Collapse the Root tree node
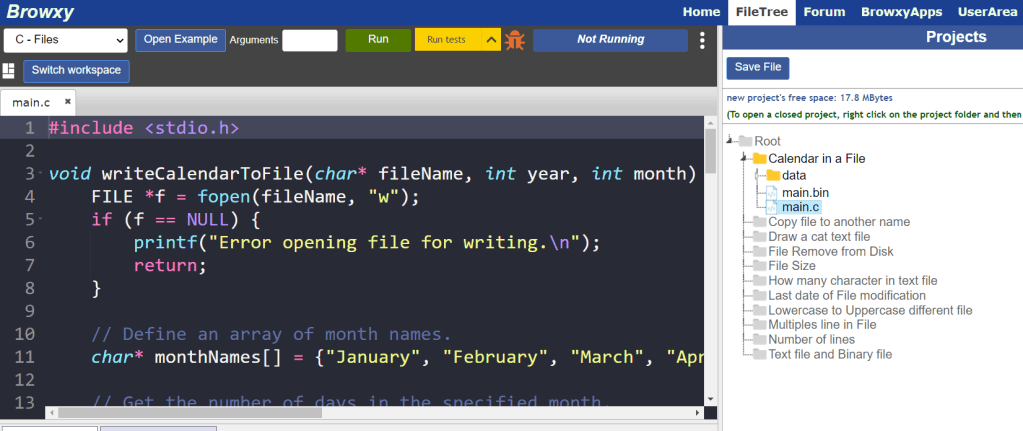 [x=731, y=141]
